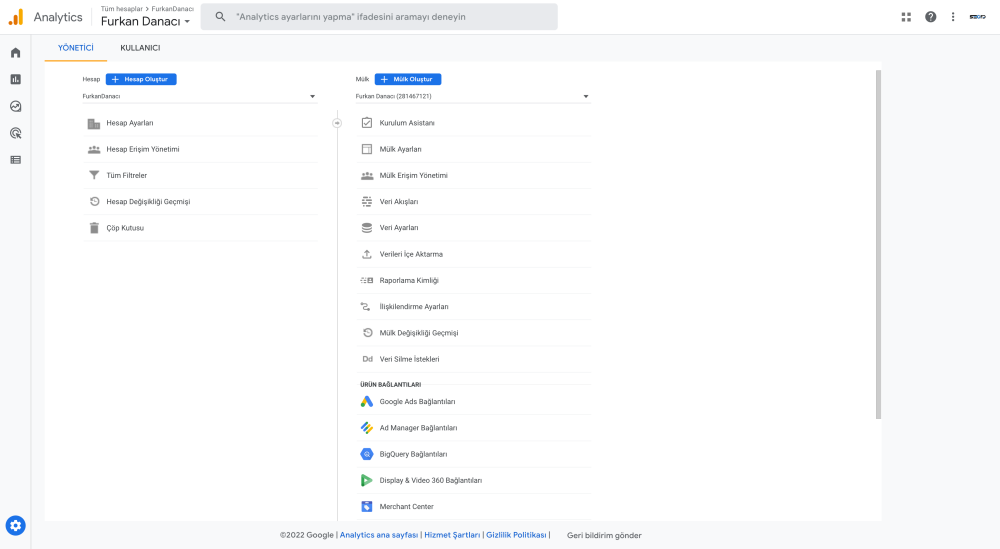Open the Furkan Danacı (281467121) property dropdown
The width and height of the screenshot is (1000, 549).
[x=473, y=96]
